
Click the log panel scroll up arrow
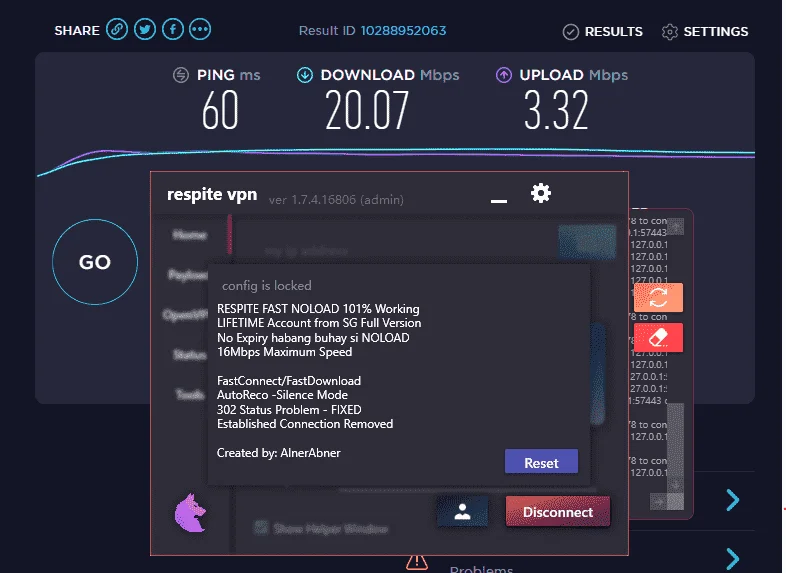pyautogui.click(x=675, y=227)
